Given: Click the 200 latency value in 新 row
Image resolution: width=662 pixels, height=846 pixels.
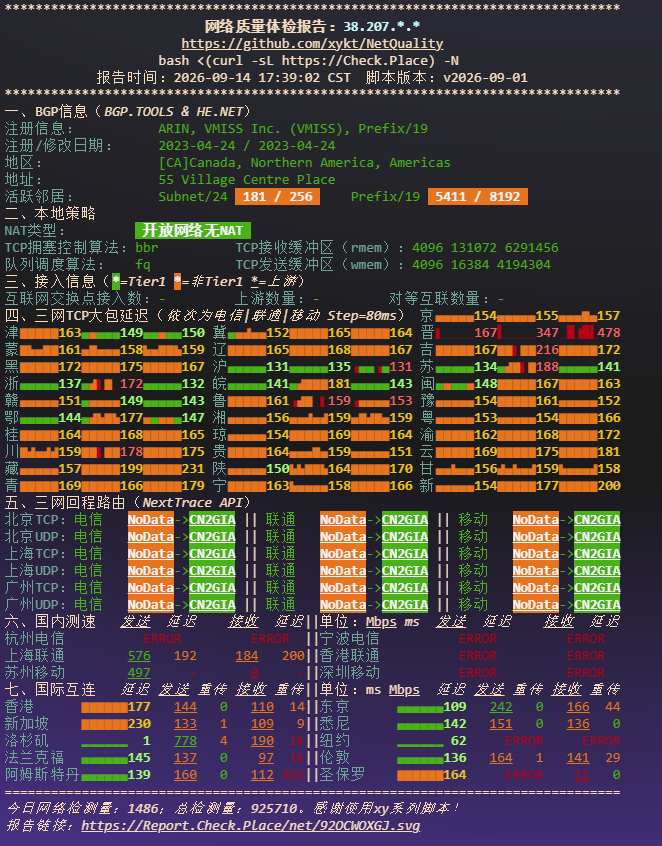Looking at the screenshot, I should click(609, 486).
